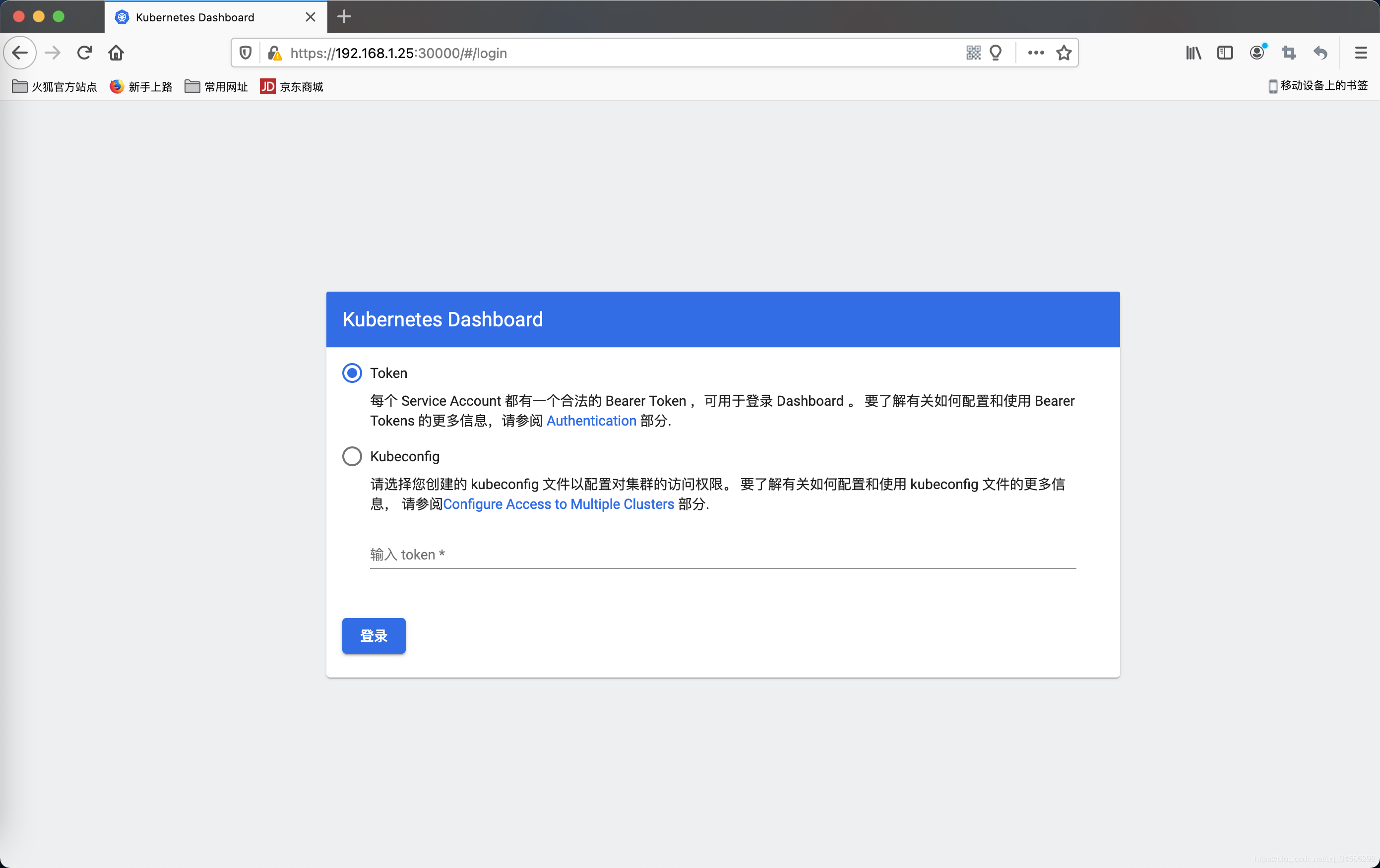Open the Library toolbar icon
This screenshot has height=868, width=1380.
(1193, 53)
